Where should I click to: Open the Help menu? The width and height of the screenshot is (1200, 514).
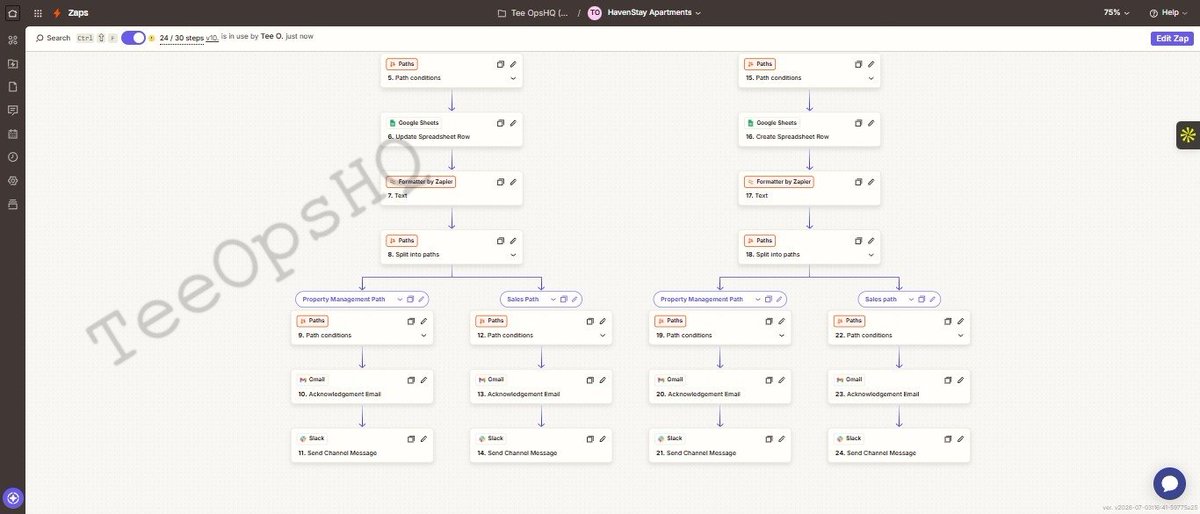pos(1169,13)
